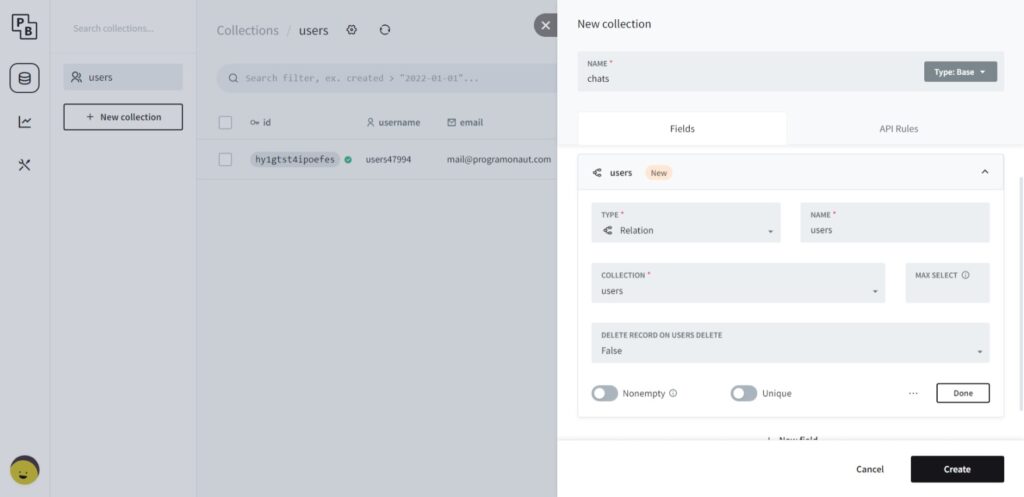Viewport: 1024px width, 497px height.
Task: Open users collection settings gear
Action: tap(352, 30)
